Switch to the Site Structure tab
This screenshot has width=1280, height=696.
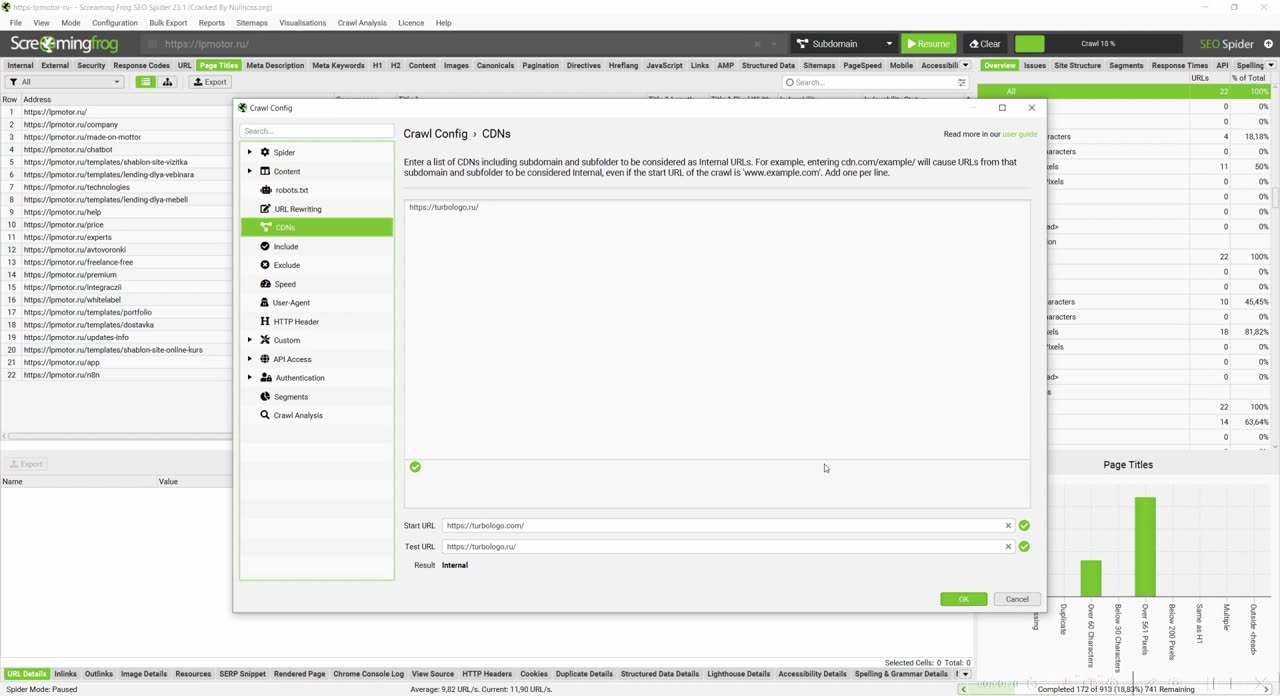pos(1077,65)
